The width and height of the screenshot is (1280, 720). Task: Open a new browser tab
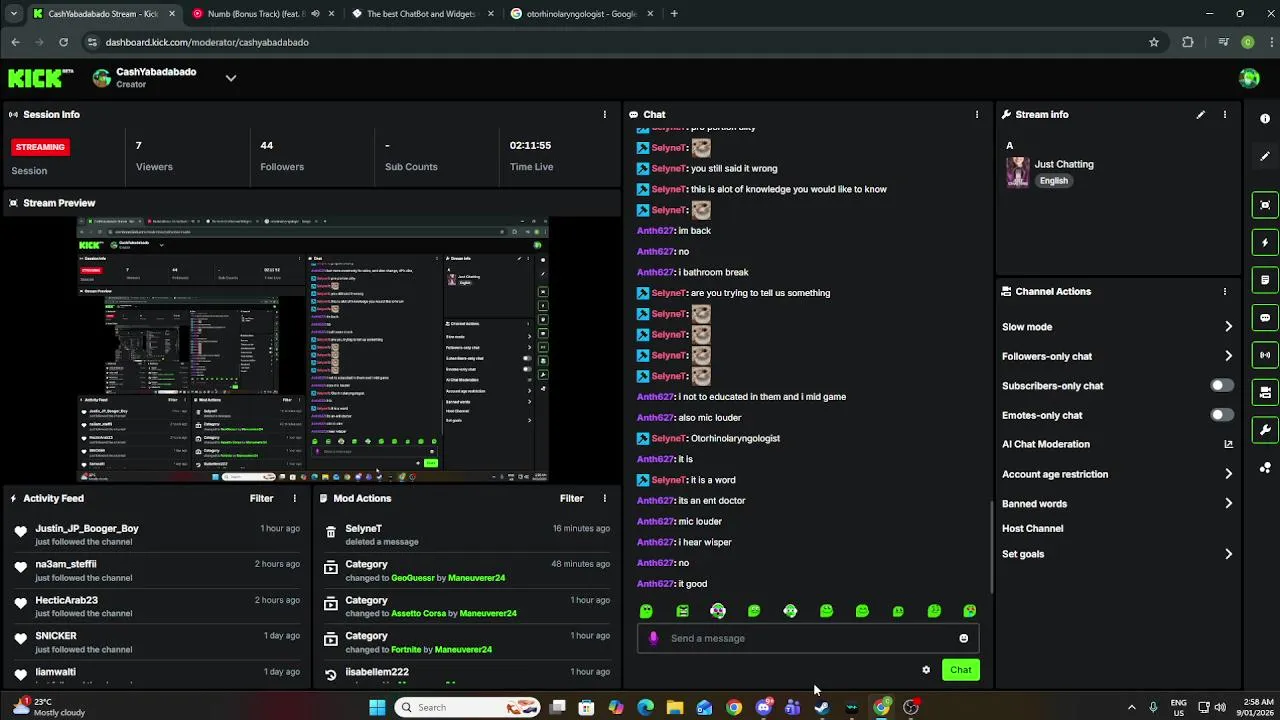[x=674, y=14]
